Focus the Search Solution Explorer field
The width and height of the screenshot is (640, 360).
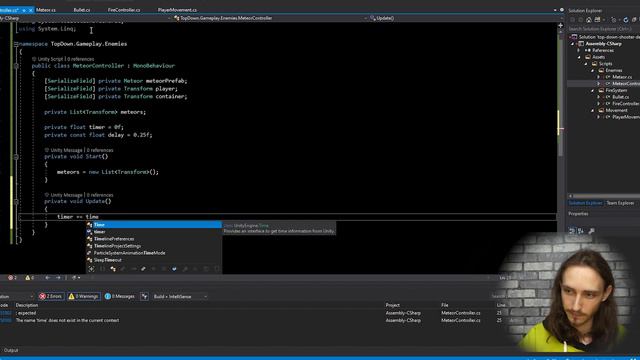(x=603, y=29)
